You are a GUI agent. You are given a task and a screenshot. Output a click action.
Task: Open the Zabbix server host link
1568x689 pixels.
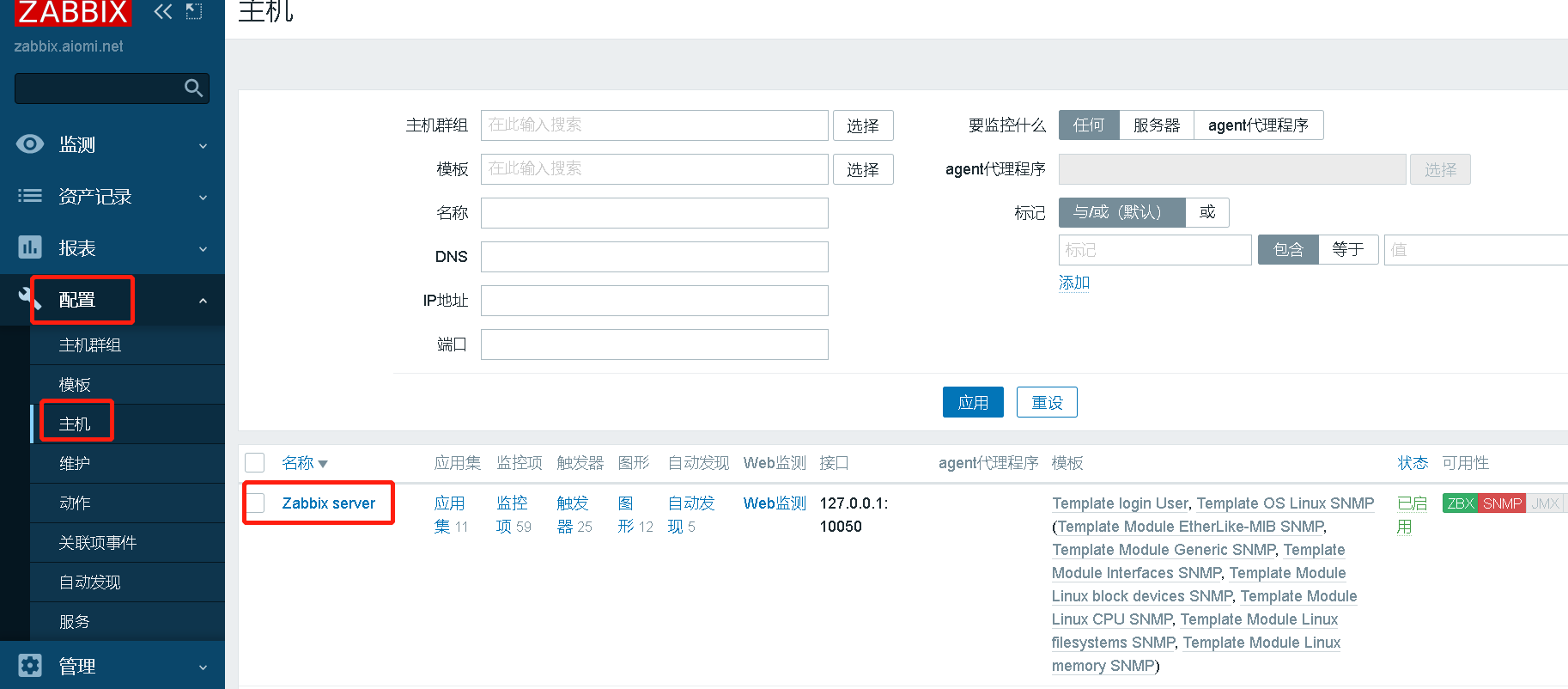(328, 503)
